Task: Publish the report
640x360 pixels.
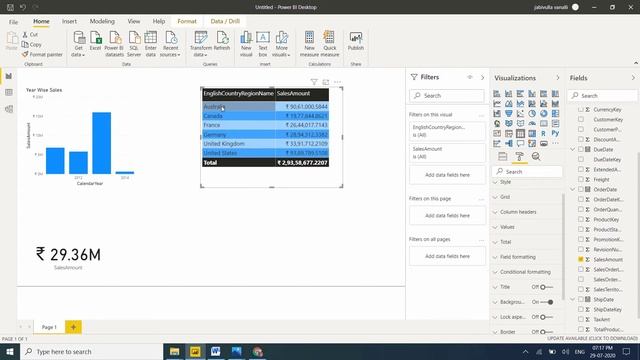Action: point(356,41)
